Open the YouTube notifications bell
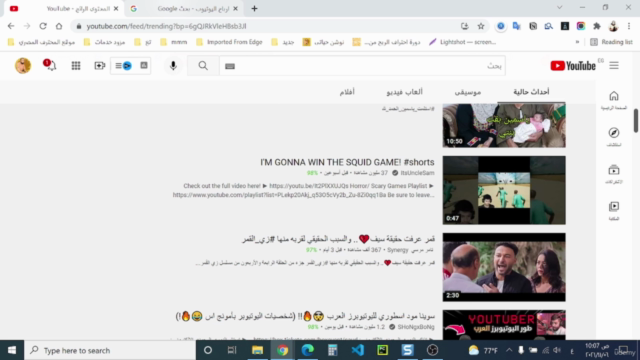Viewport: 640px width, 360px height. (50, 65)
